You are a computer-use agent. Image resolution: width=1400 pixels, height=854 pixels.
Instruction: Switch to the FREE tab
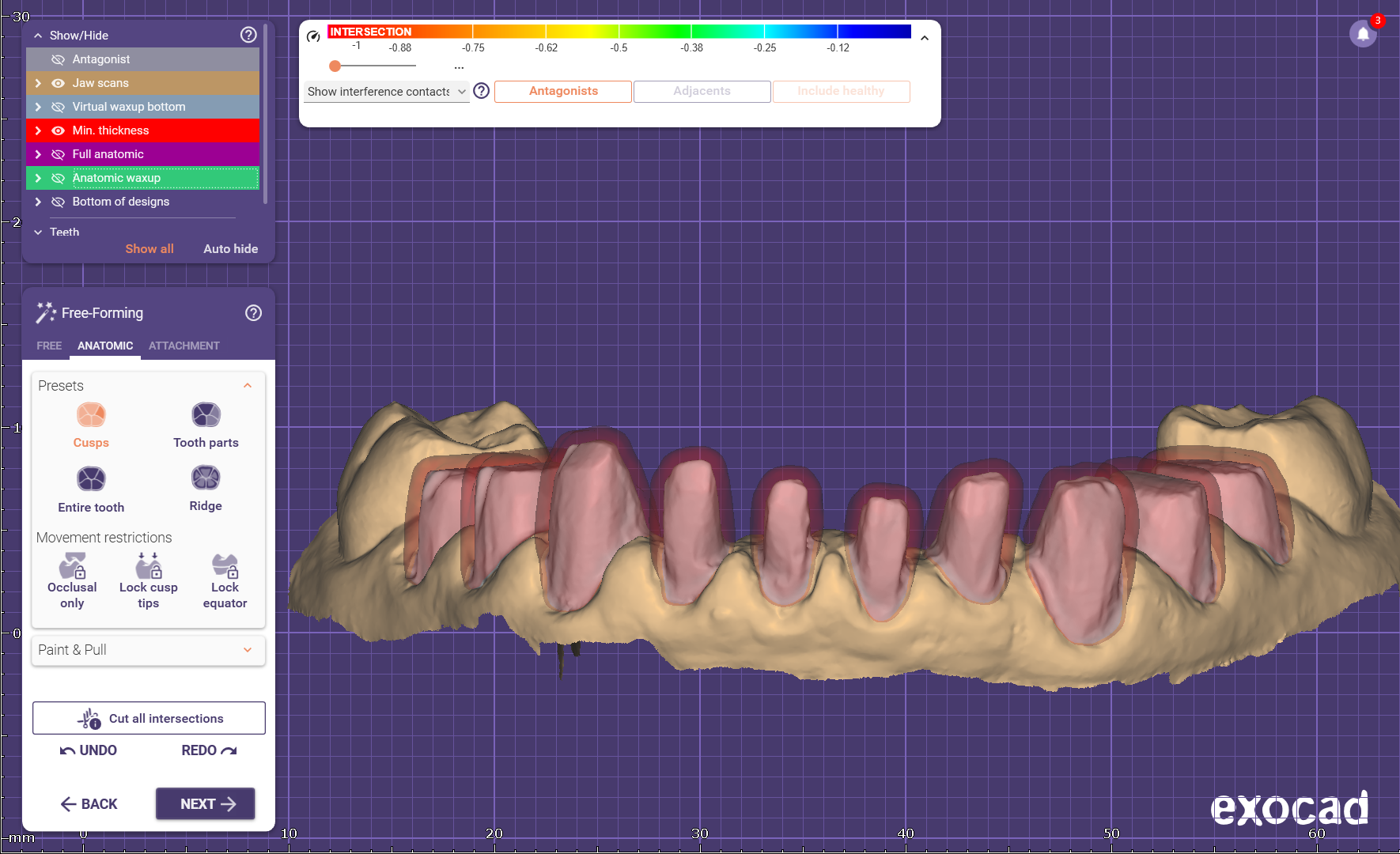49,346
